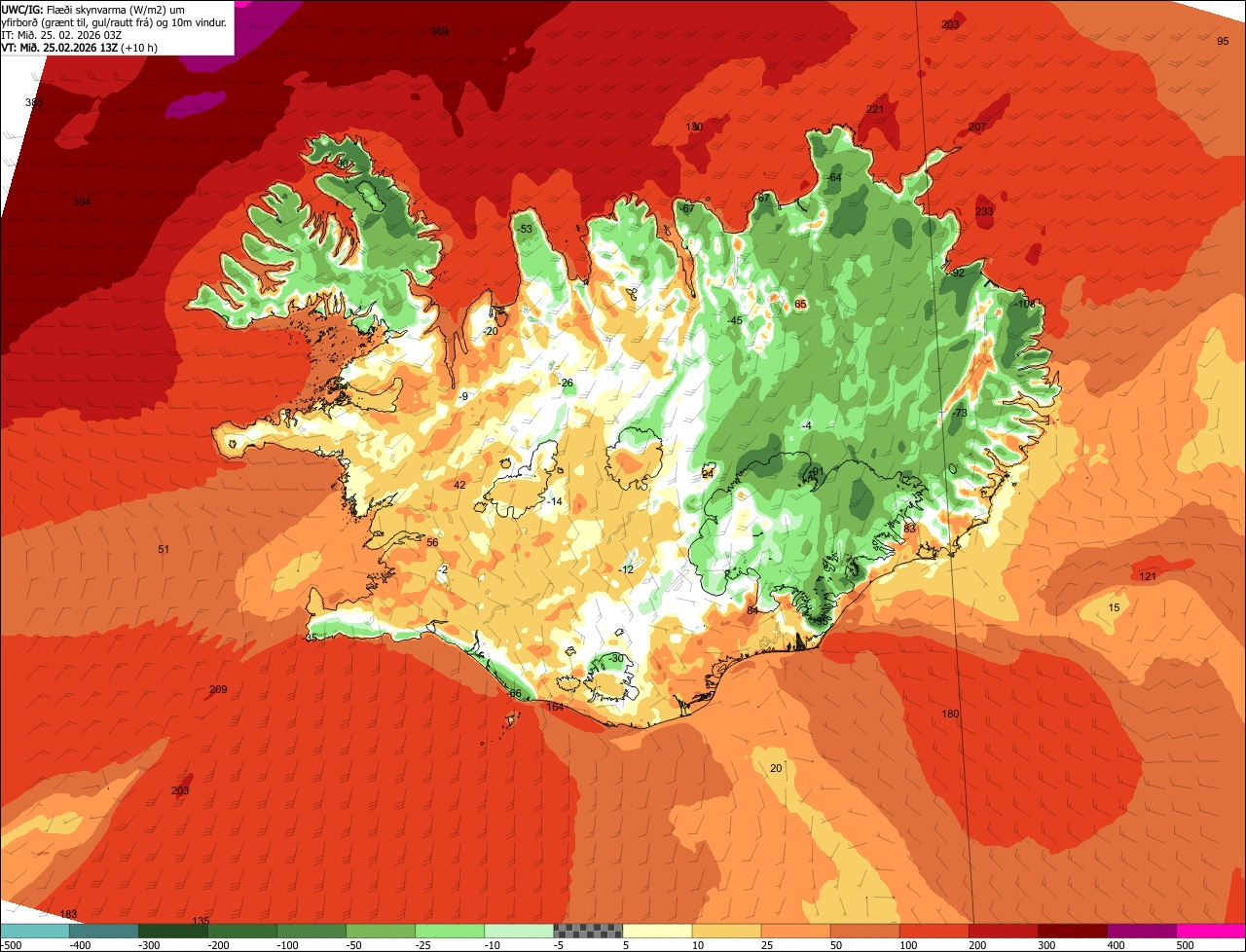The image size is (1246, 952).
Task: Click the map value 65 inland
Action: 801,304
